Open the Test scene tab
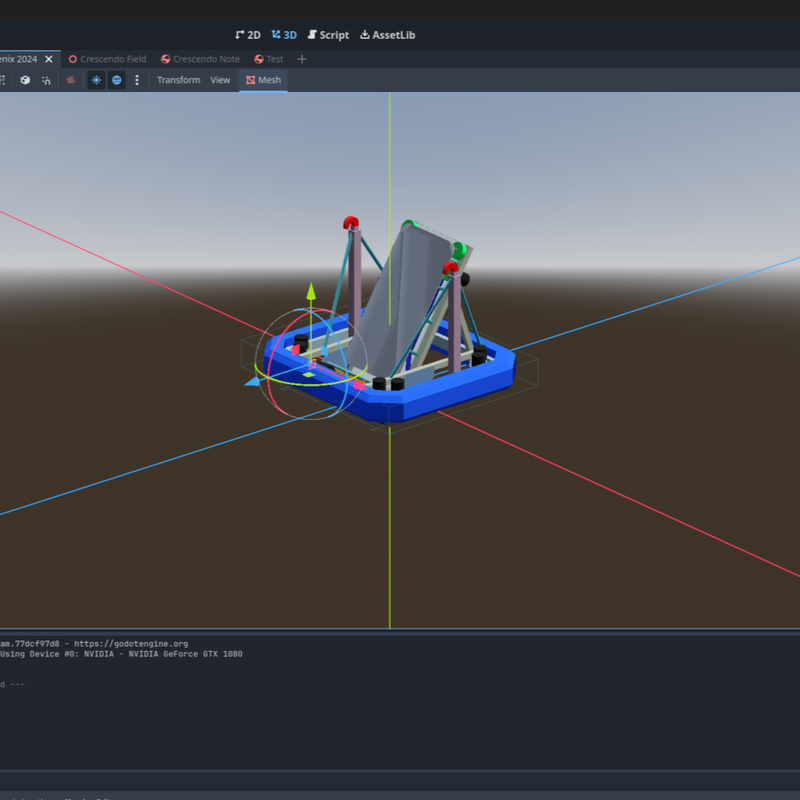The height and width of the screenshot is (800, 800). [268, 59]
